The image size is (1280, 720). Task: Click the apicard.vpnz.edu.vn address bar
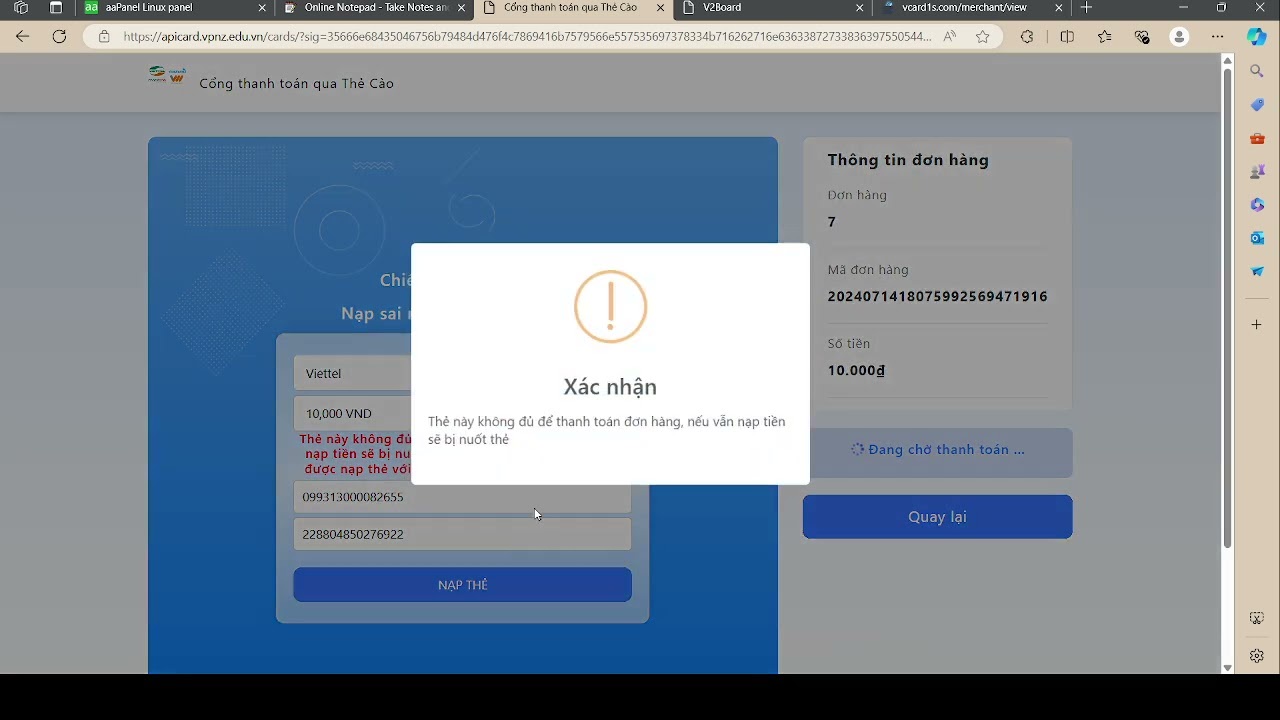527,37
